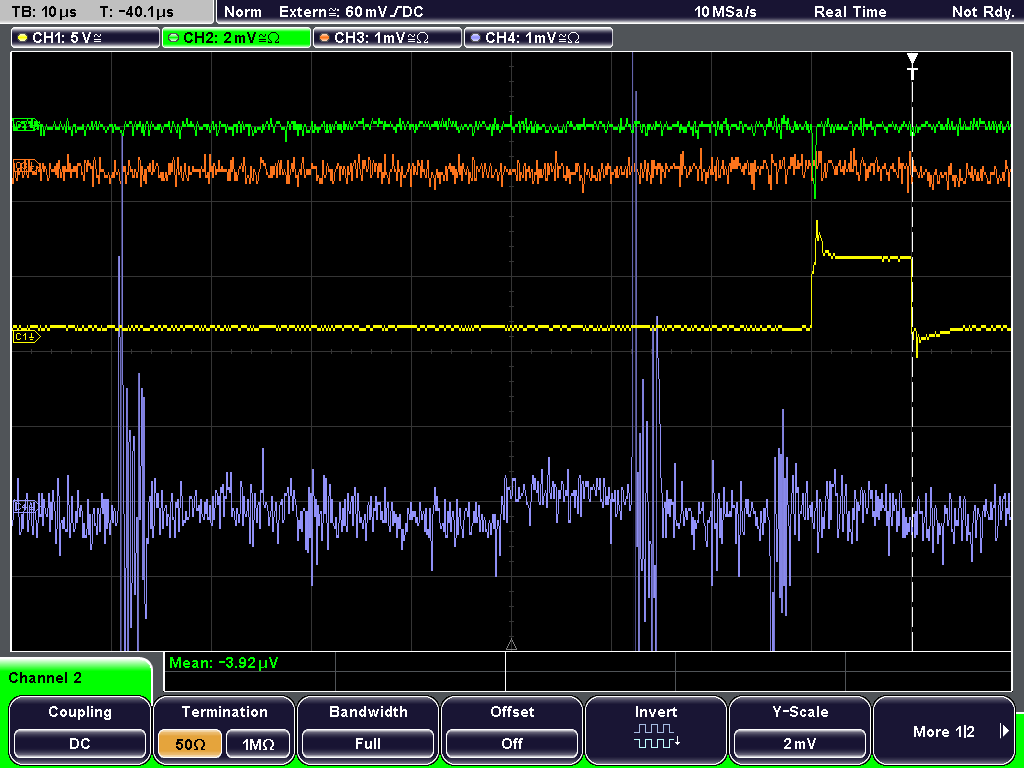Toggle the Invert waveform button

[656, 729]
